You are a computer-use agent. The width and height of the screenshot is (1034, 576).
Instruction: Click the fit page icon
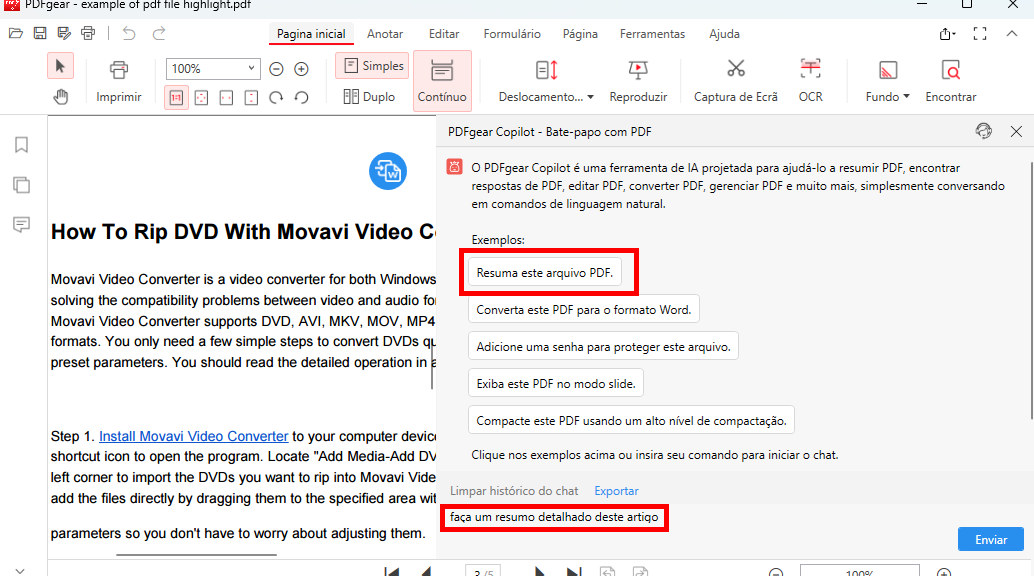click(201, 98)
